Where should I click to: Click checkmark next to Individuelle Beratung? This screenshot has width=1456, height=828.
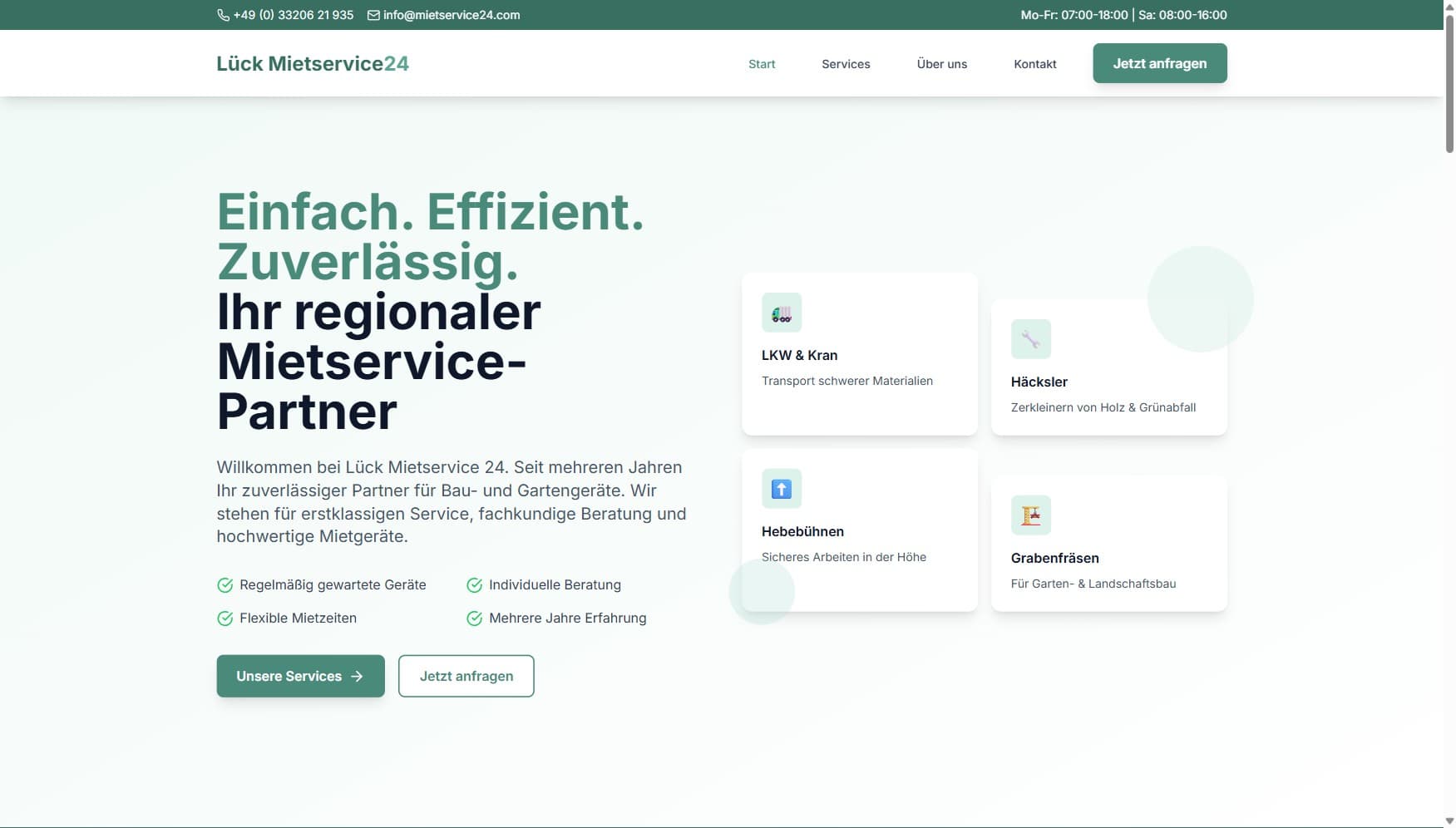pyautogui.click(x=474, y=585)
